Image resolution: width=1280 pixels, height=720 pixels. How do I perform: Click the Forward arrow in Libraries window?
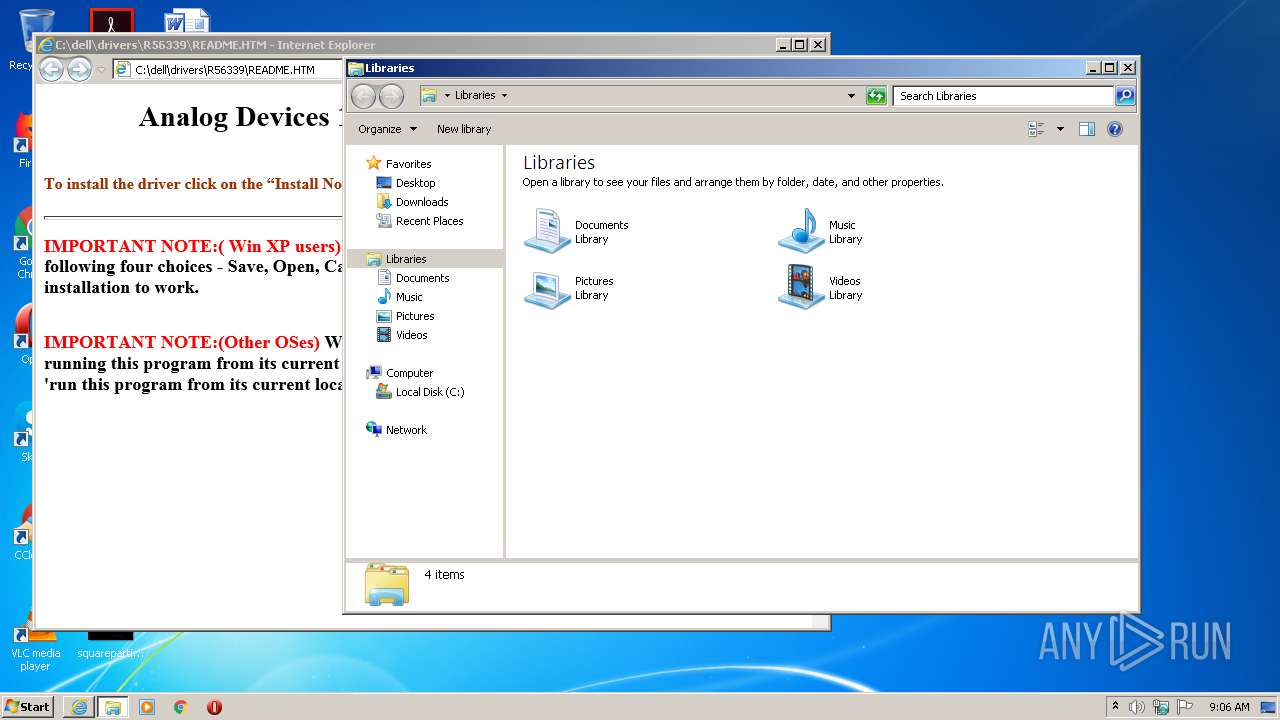point(391,96)
